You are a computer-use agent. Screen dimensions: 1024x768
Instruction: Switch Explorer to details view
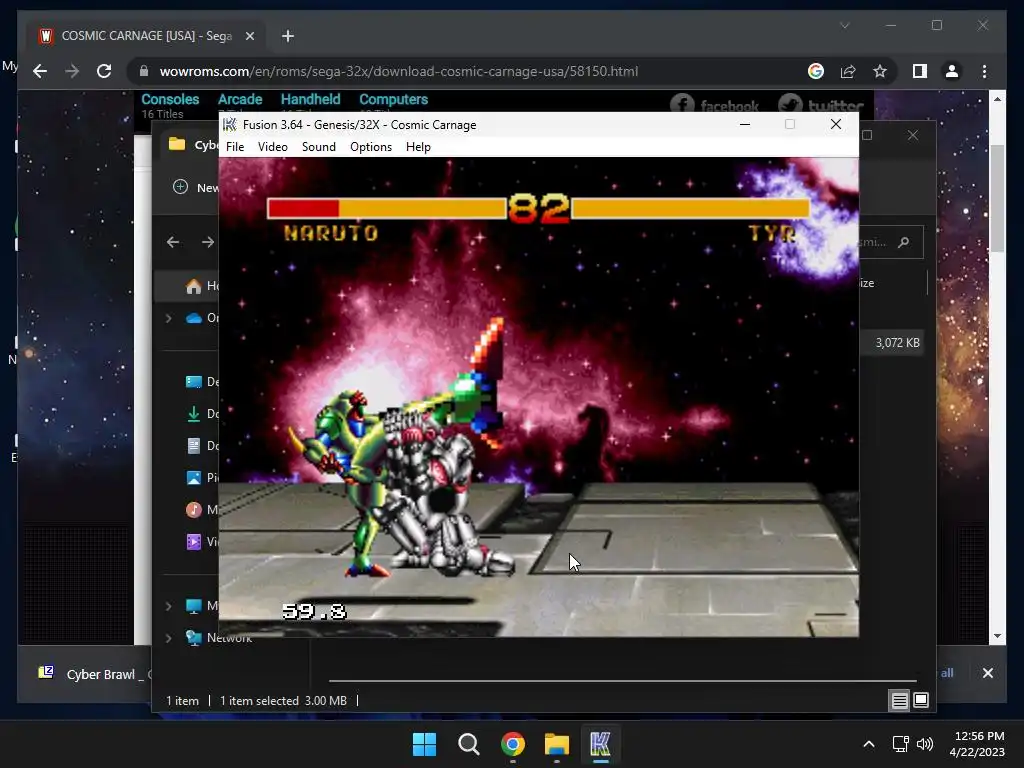899,701
